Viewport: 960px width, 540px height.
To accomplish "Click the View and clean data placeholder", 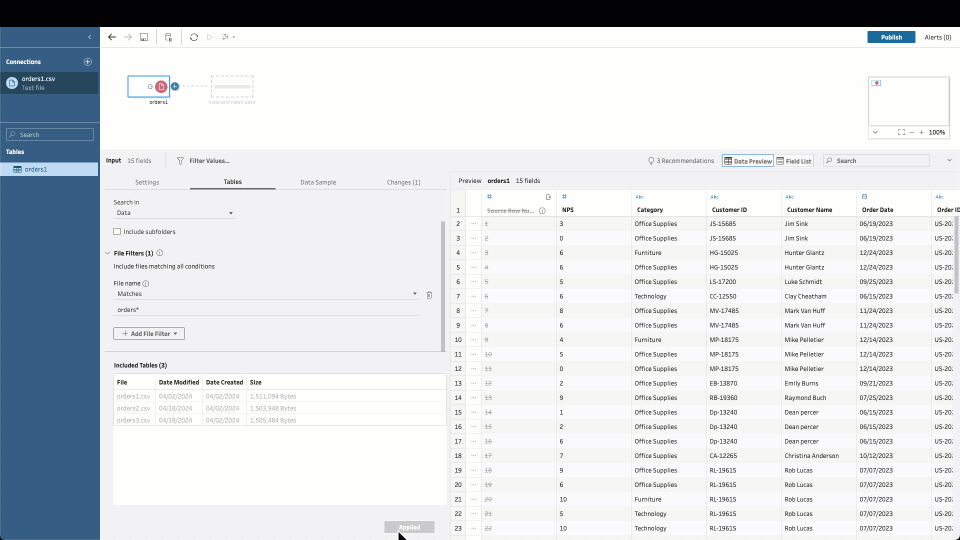I will click(x=232, y=87).
